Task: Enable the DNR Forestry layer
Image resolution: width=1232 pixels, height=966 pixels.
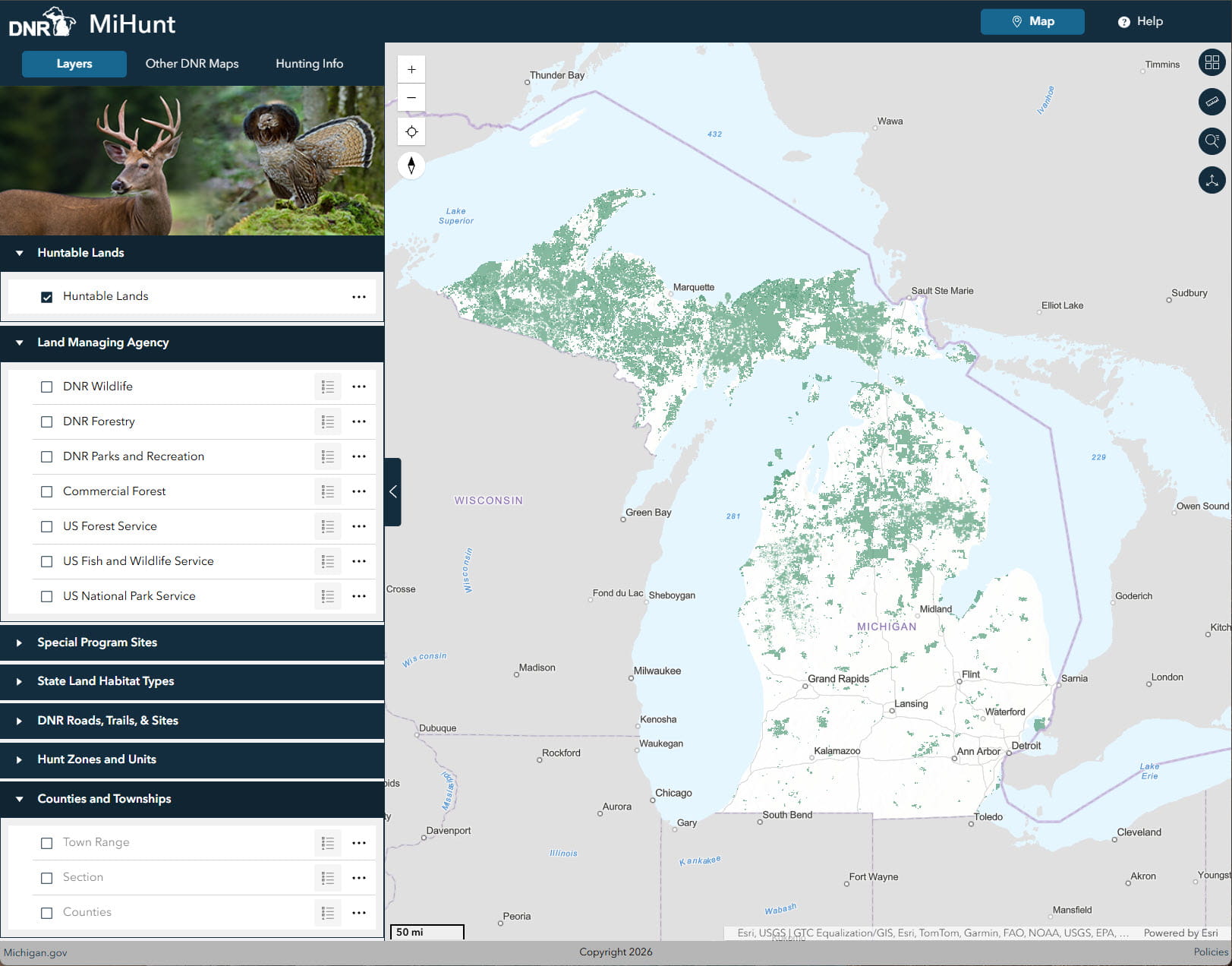Action: (x=47, y=421)
